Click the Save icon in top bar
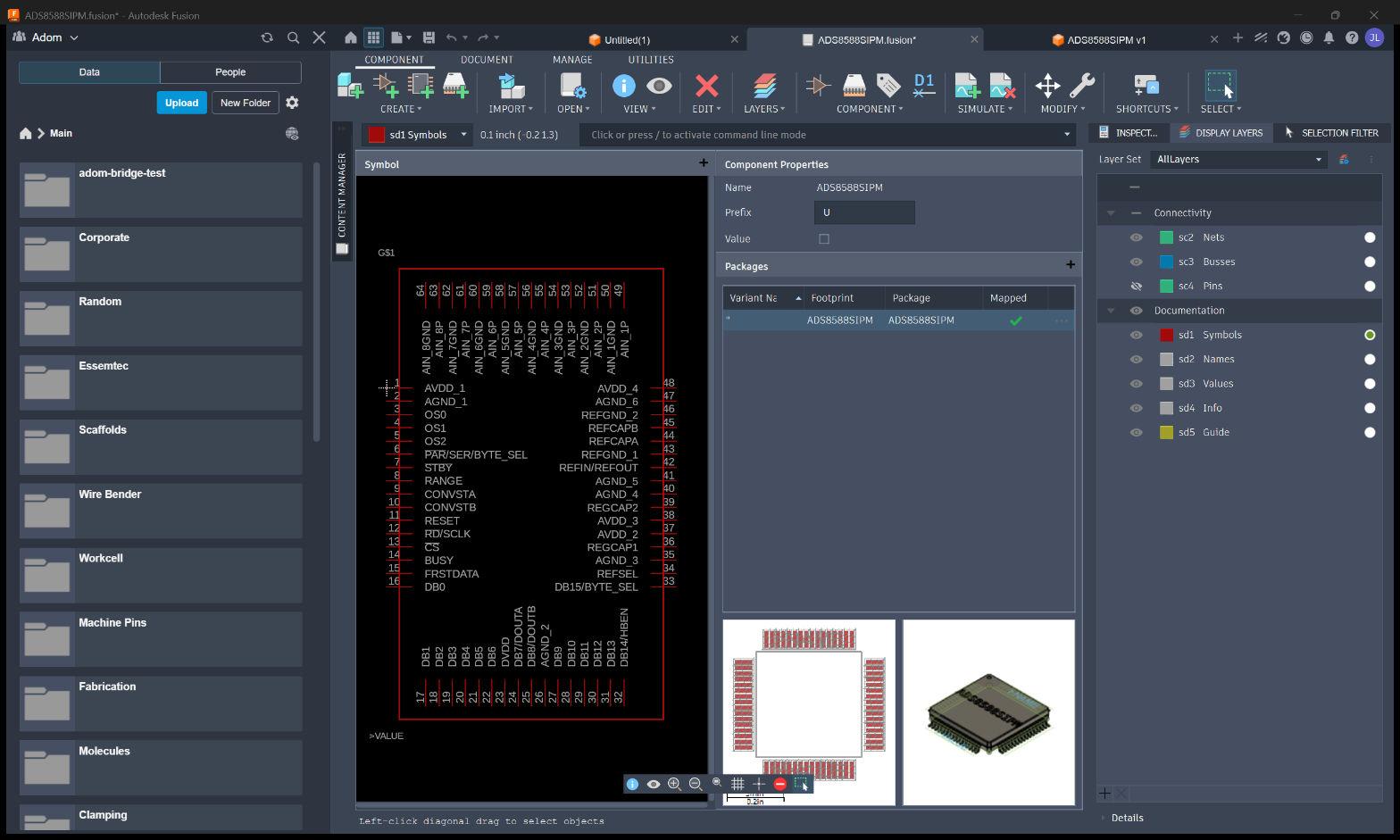This screenshot has width=1400, height=840. (x=429, y=37)
